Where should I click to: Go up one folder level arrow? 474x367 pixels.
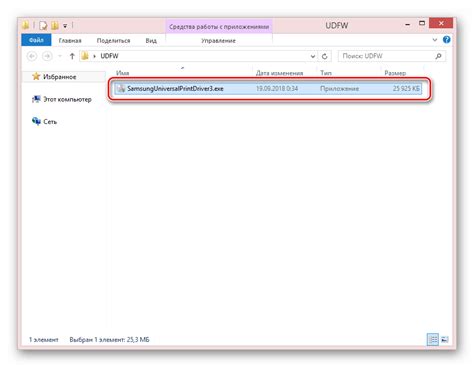click(72, 56)
